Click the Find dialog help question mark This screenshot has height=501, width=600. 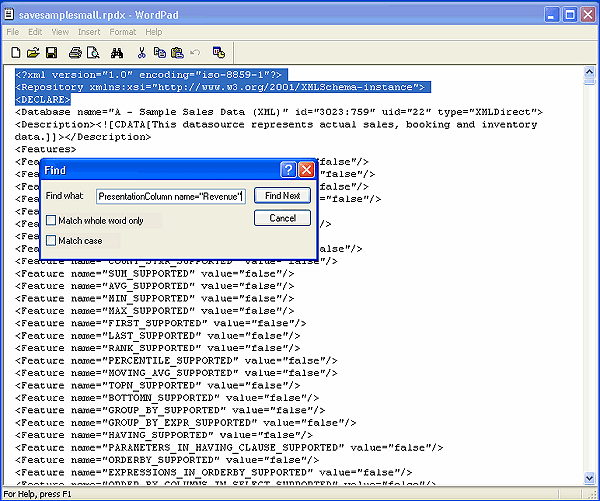coord(288,170)
